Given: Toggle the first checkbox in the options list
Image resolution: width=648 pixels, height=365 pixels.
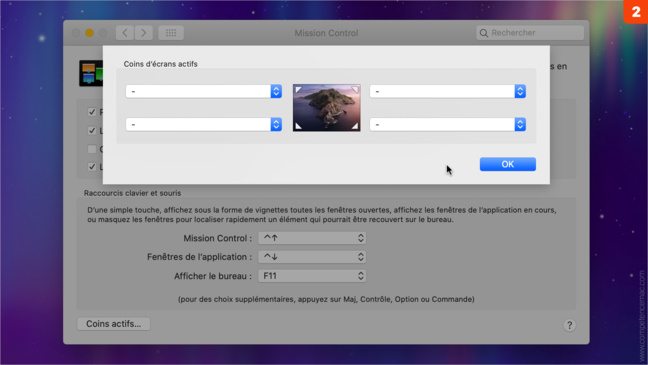Looking at the screenshot, I should (x=92, y=112).
